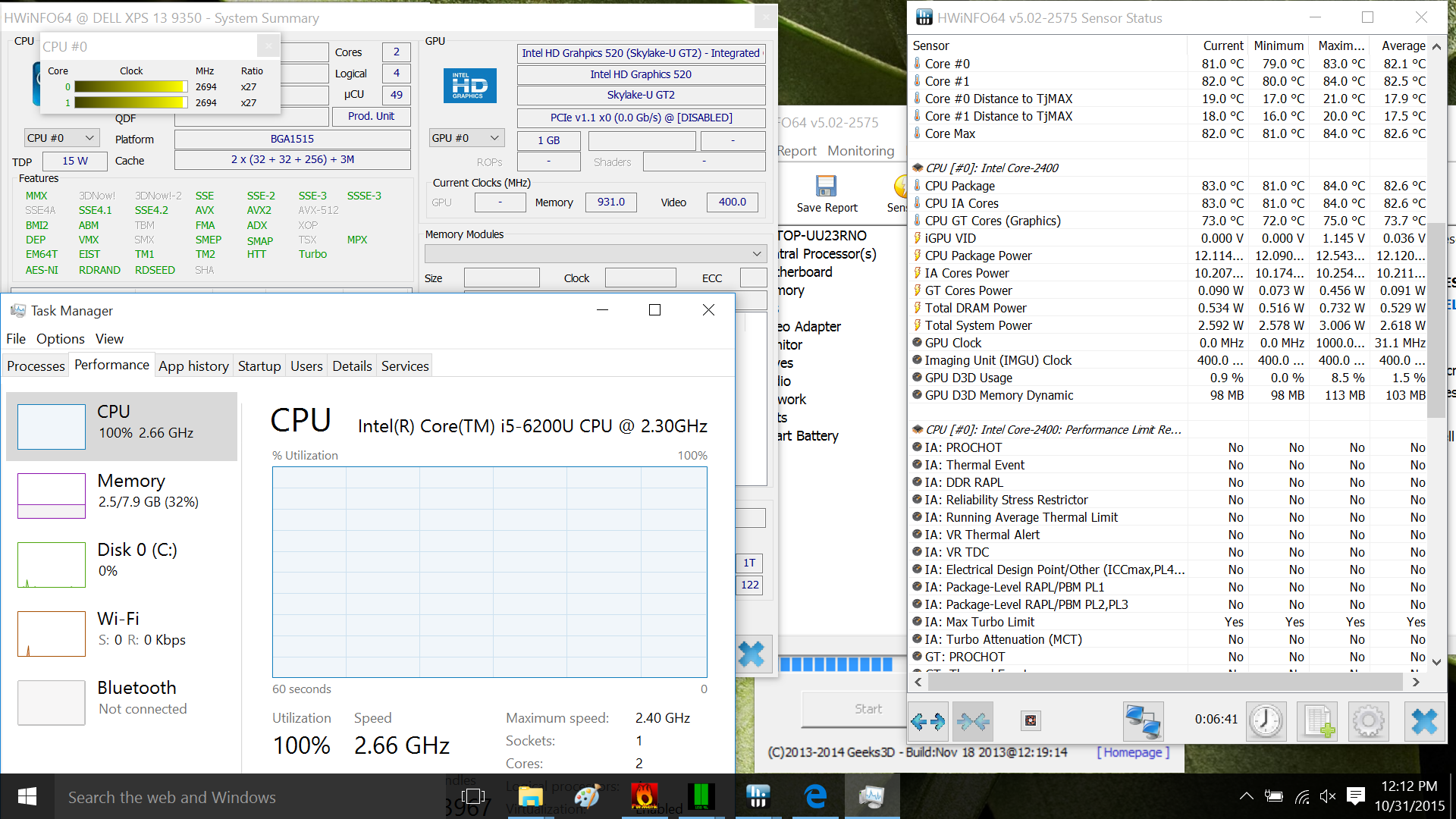Click the FurMark icon in the taskbar
1456x819 pixels.
click(x=644, y=796)
